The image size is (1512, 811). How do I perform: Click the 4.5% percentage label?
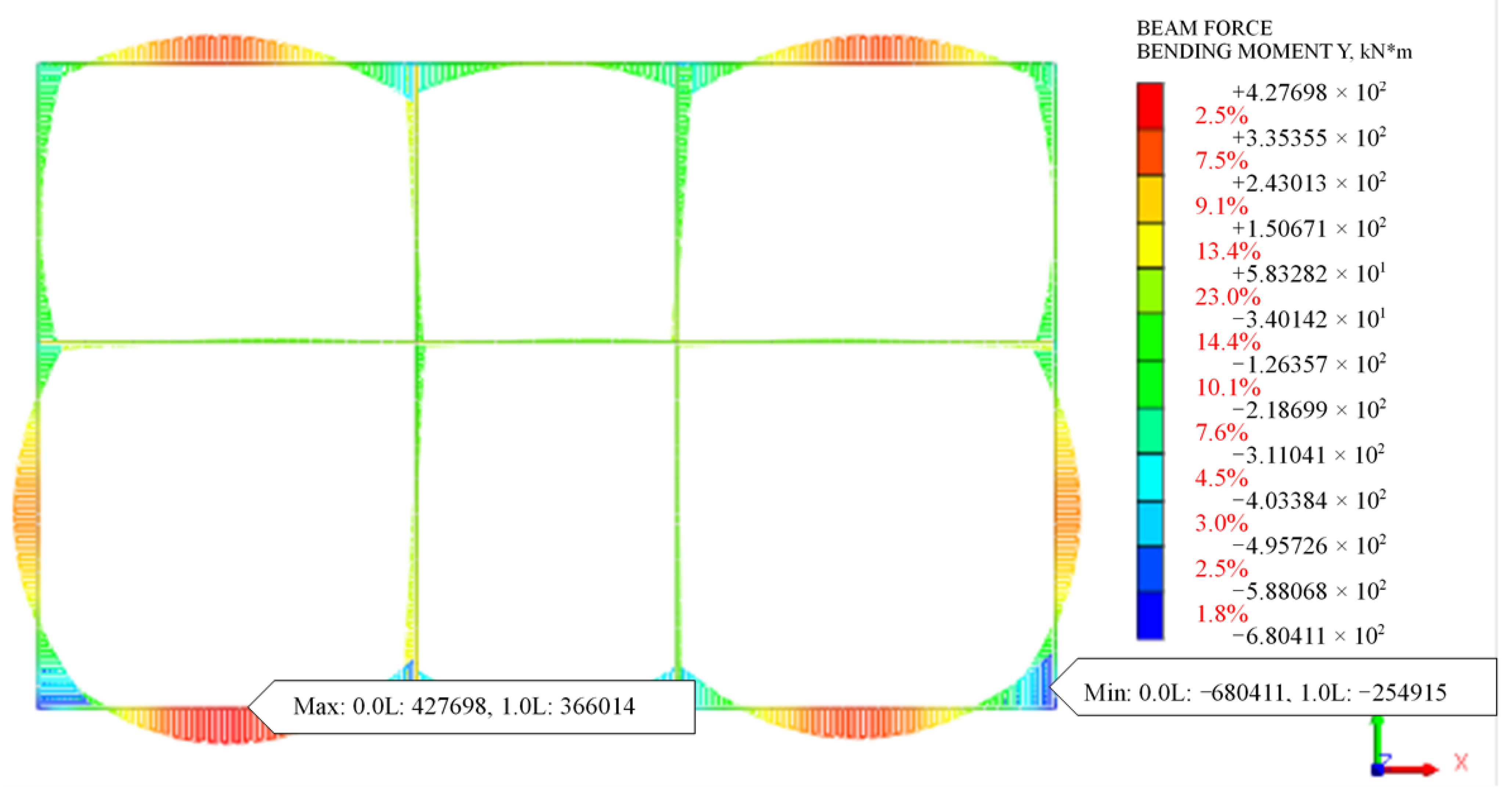(x=1221, y=478)
